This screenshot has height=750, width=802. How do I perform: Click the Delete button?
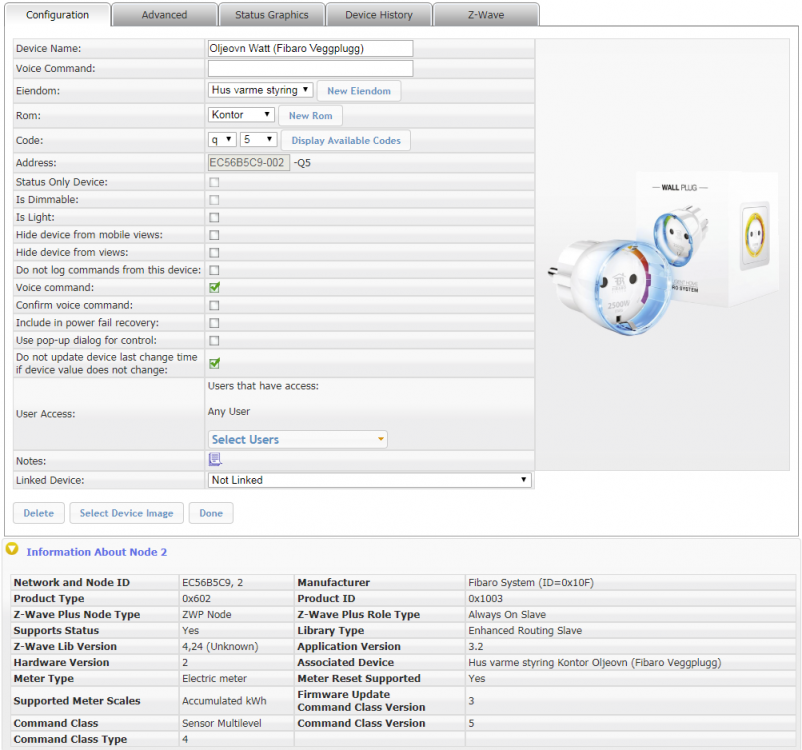click(x=38, y=513)
